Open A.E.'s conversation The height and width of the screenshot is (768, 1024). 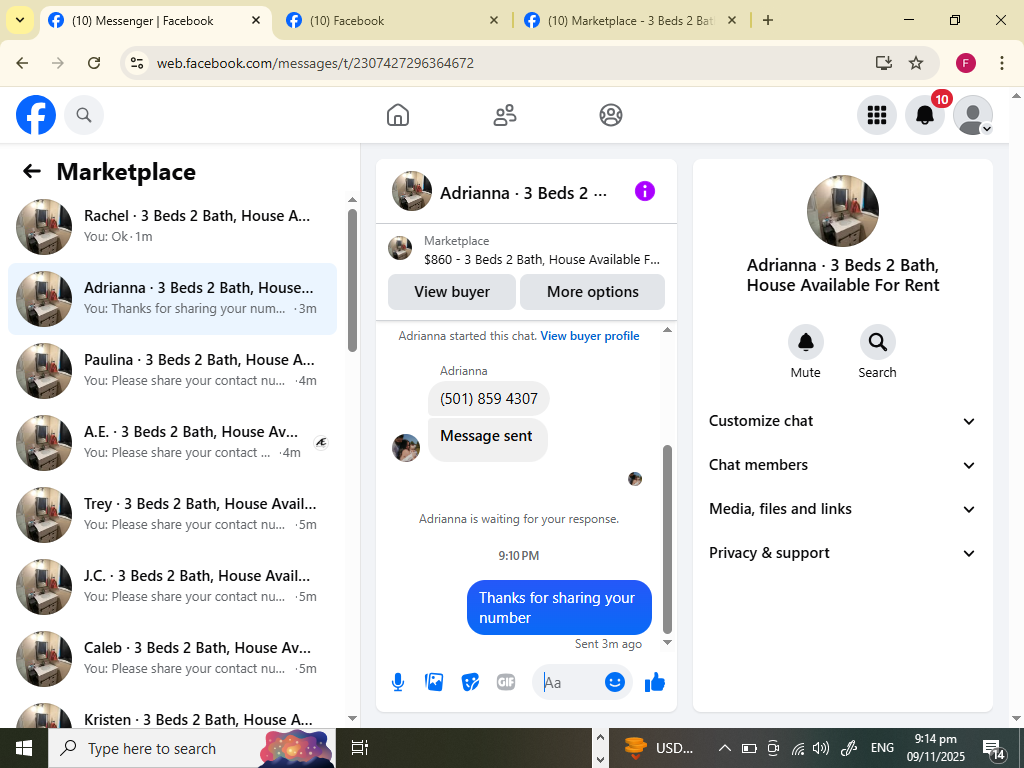[172, 442]
